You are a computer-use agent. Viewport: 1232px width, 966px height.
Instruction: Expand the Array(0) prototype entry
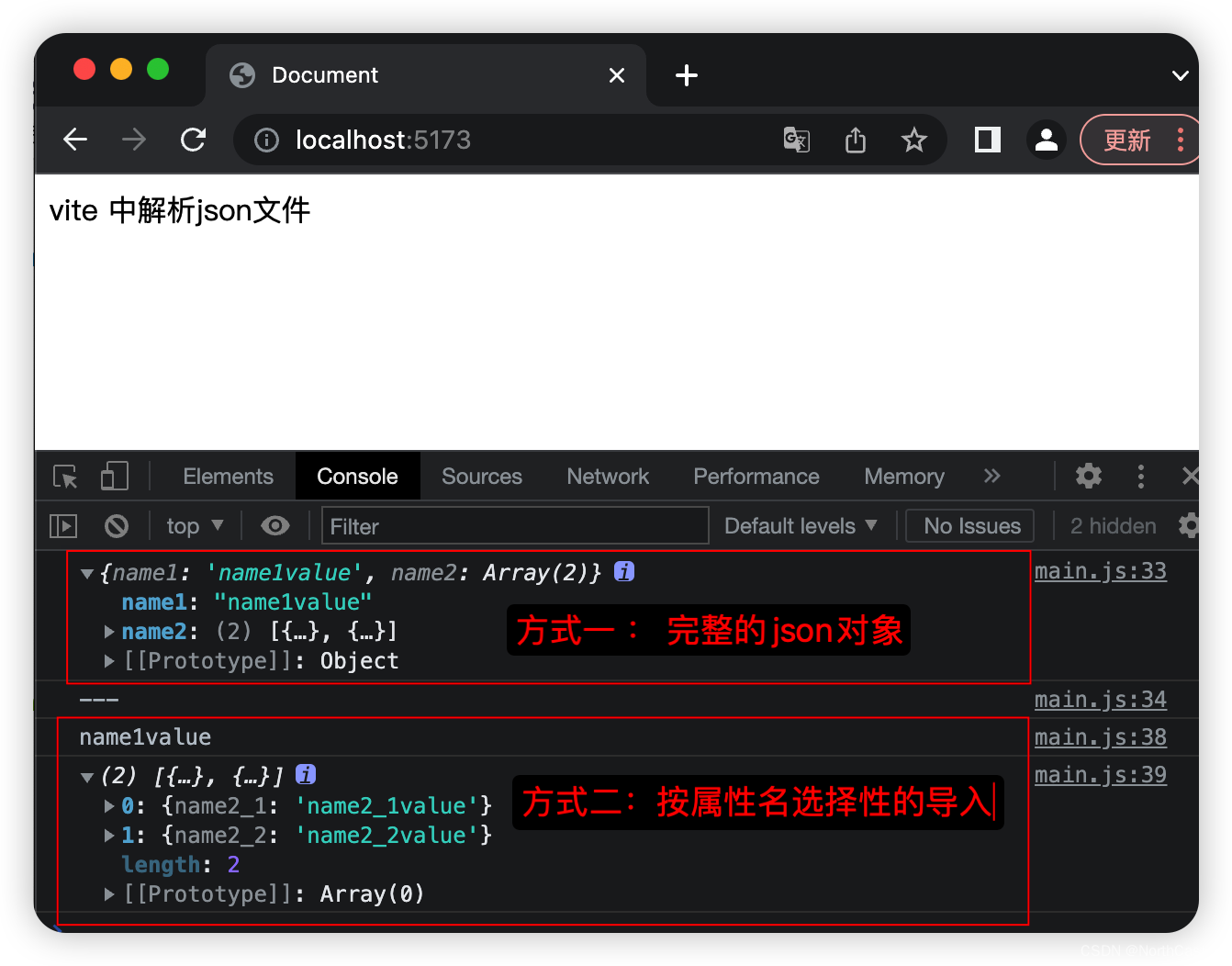point(109,894)
